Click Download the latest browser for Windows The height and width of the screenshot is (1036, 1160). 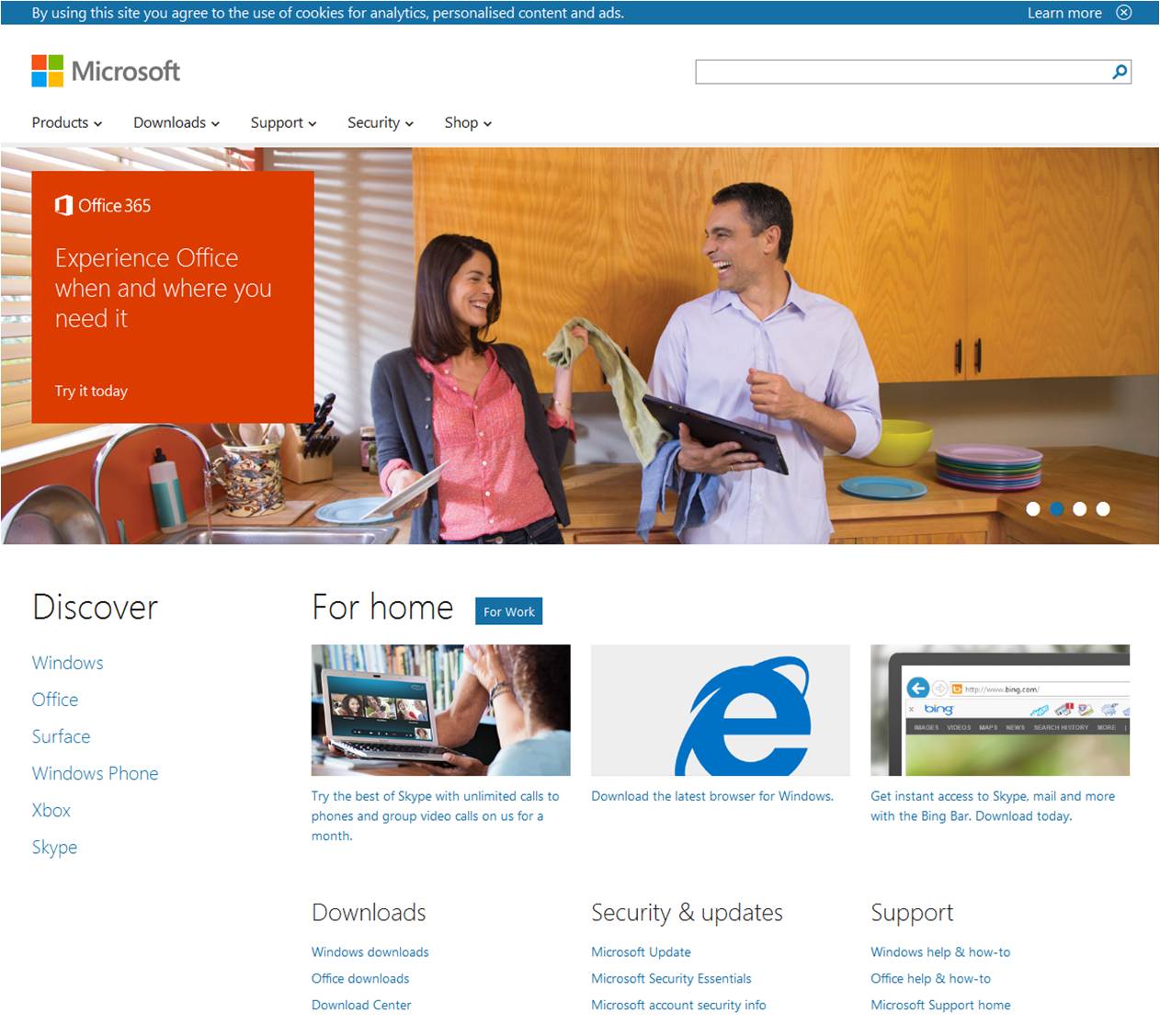[x=712, y=796]
